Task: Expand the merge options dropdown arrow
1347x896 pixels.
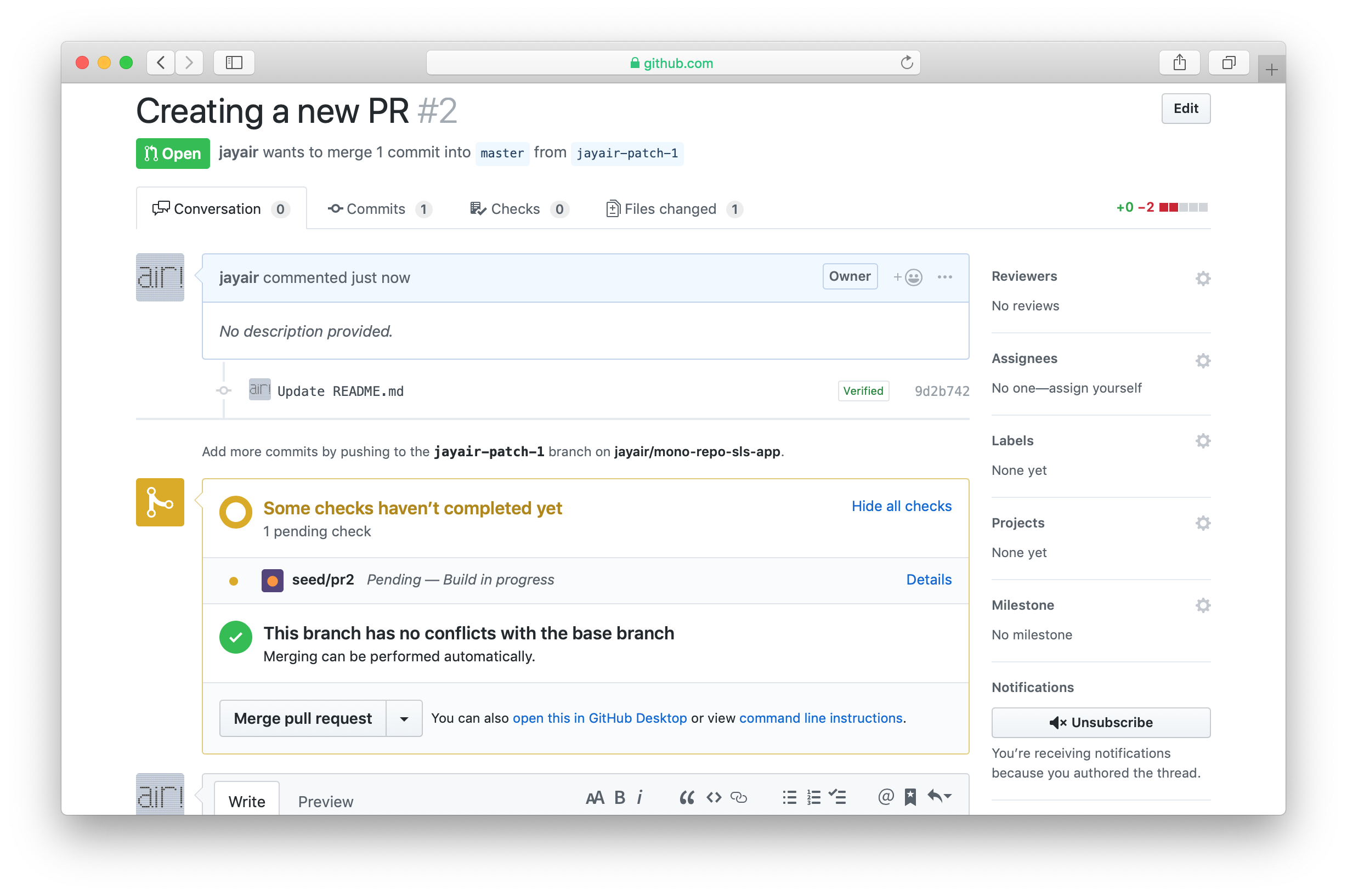Action: pyautogui.click(x=404, y=719)
